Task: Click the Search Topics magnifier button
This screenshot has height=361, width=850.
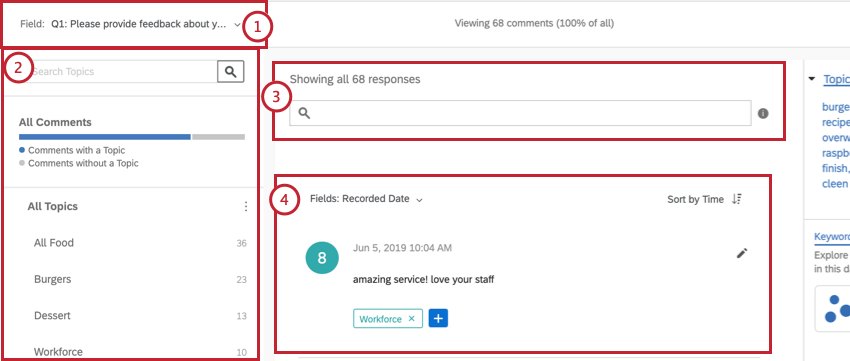Action: tap(230, 72)
